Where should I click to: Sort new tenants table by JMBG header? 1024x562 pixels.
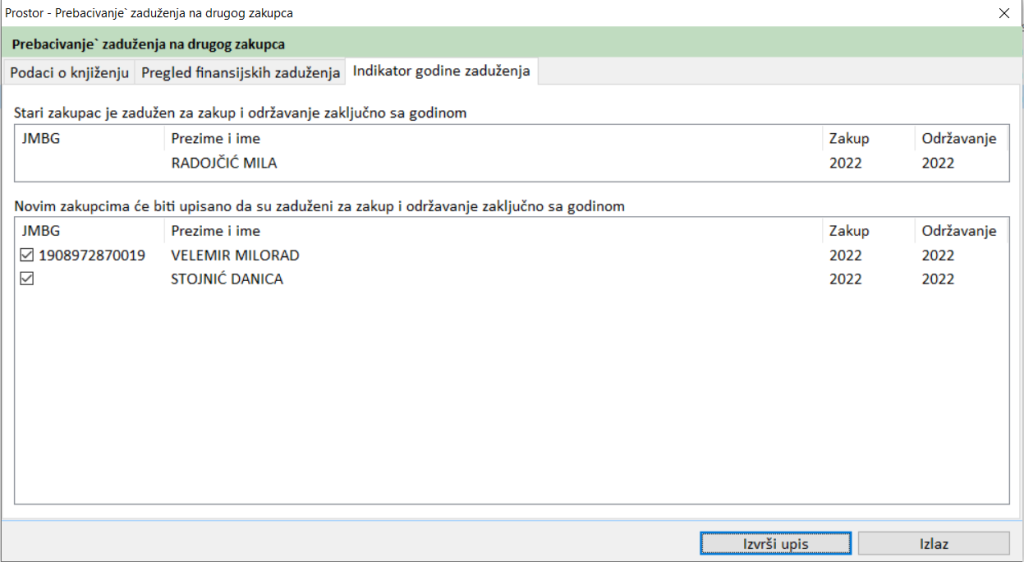tap(41, 231)
